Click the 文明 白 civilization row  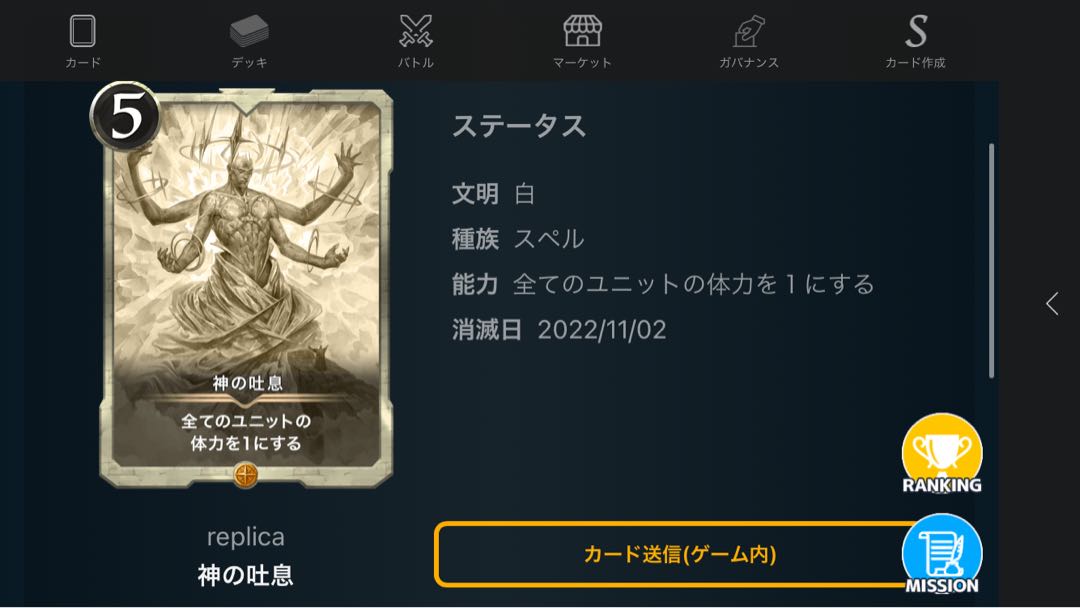[493, 194]
